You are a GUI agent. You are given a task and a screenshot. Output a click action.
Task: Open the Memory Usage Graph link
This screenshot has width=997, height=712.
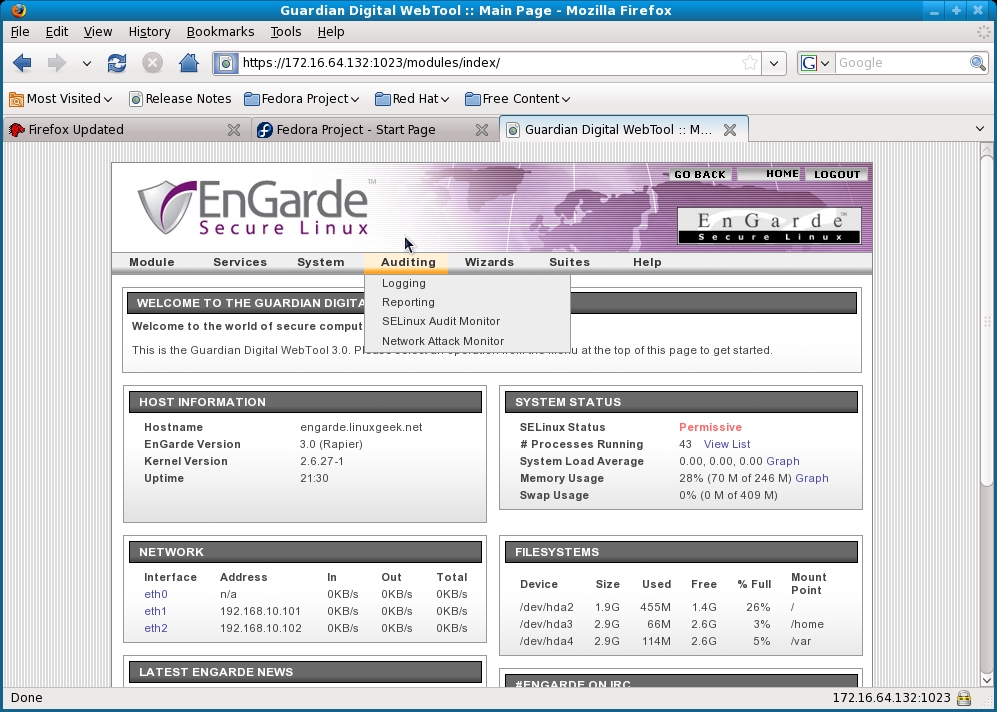click(812, 479)
